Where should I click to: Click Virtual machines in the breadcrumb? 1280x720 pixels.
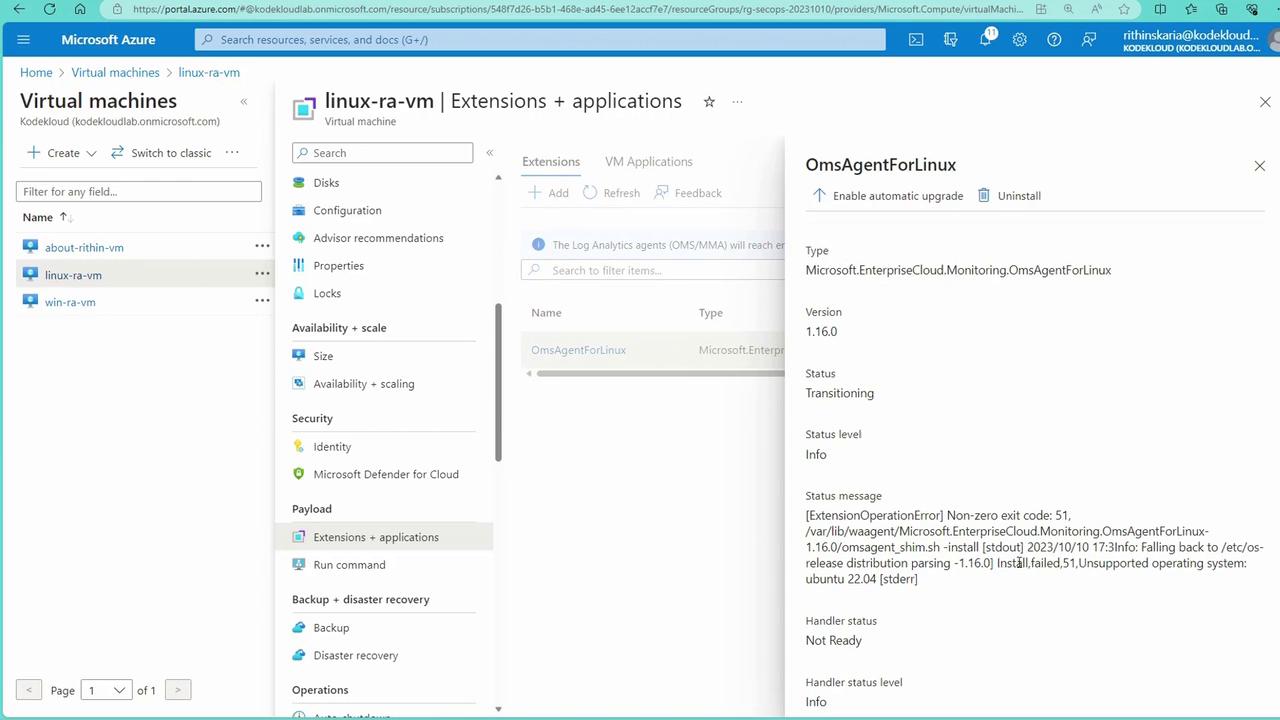click(x=115, y=73)
